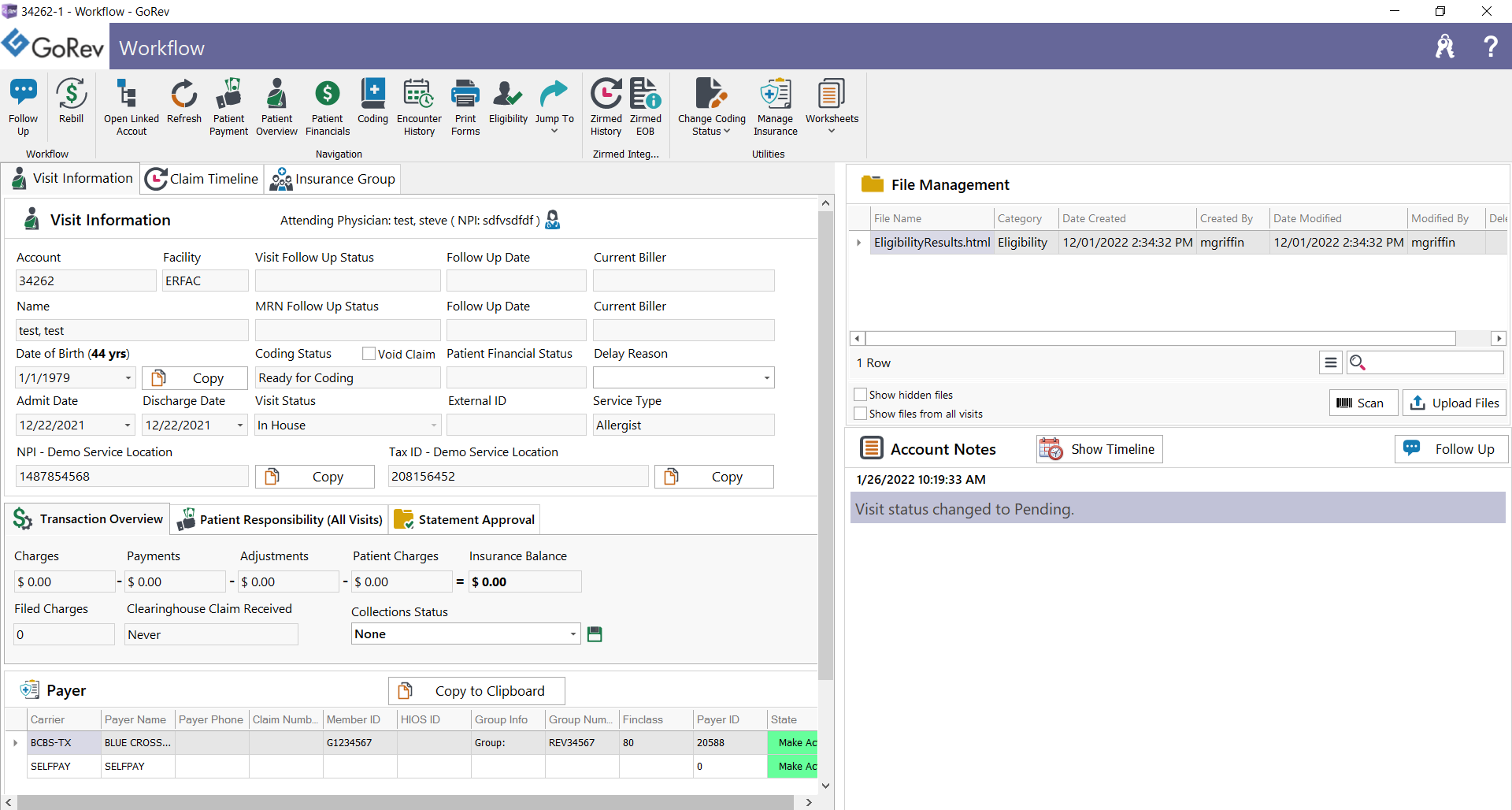Enable Show files from all visits
Image resolution: width=1512 pixels, height=810 pixels.
[861, 414]
